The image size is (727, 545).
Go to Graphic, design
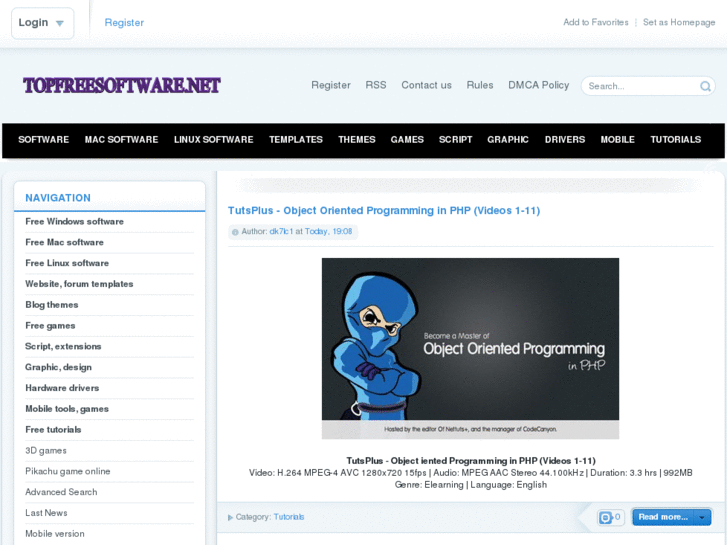(58, 367)
